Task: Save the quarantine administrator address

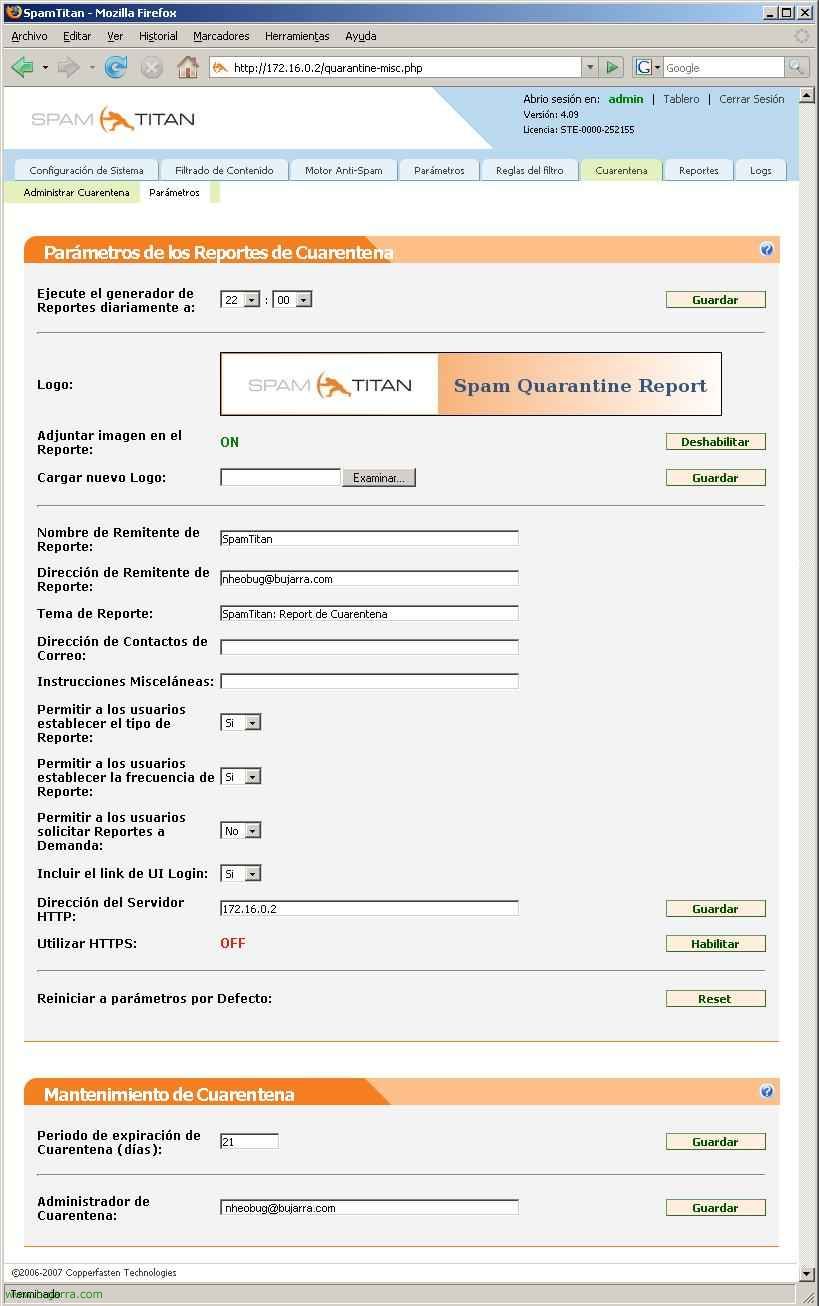Action: [x=716, y=1208]
